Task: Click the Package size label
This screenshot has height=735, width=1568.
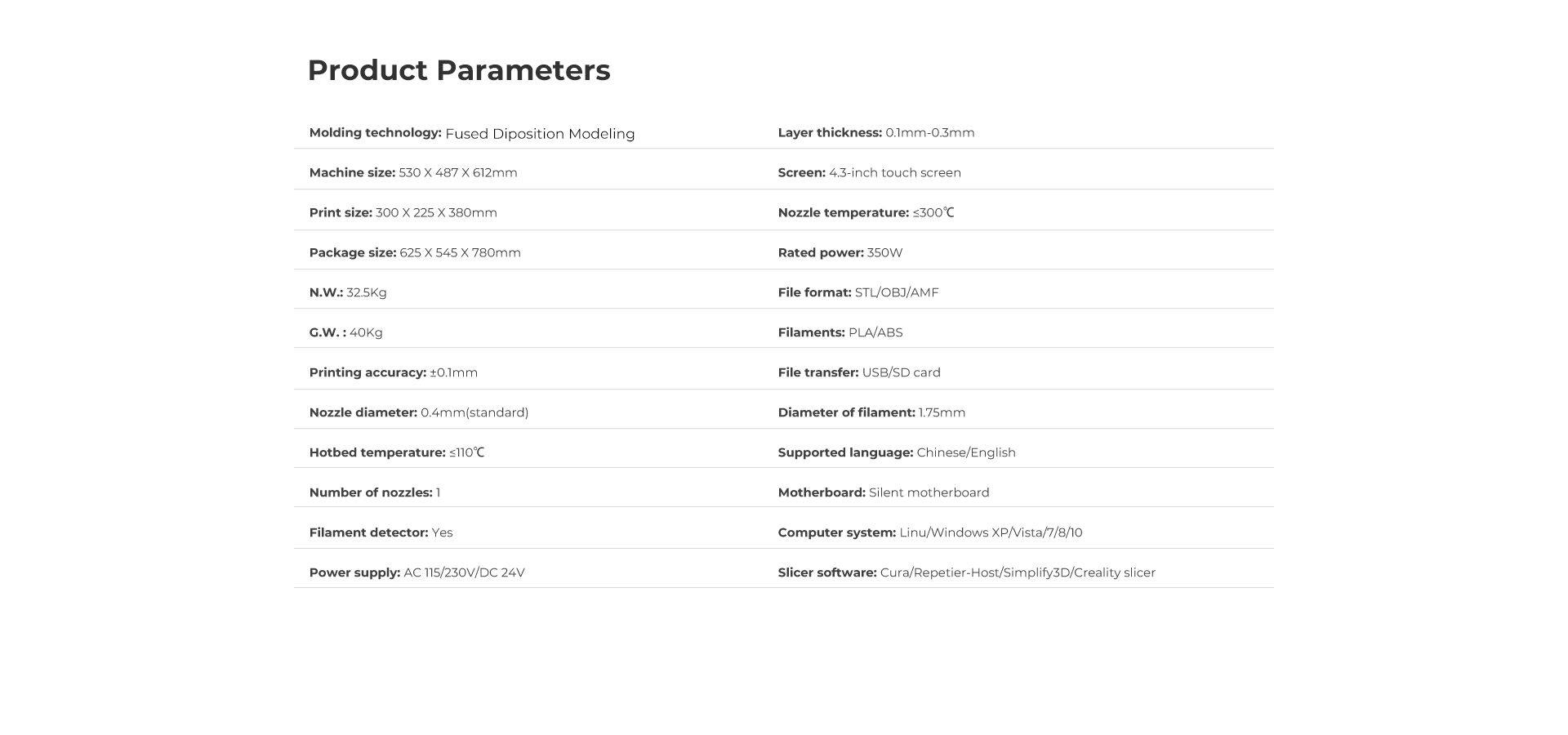Action: [353, 252]
